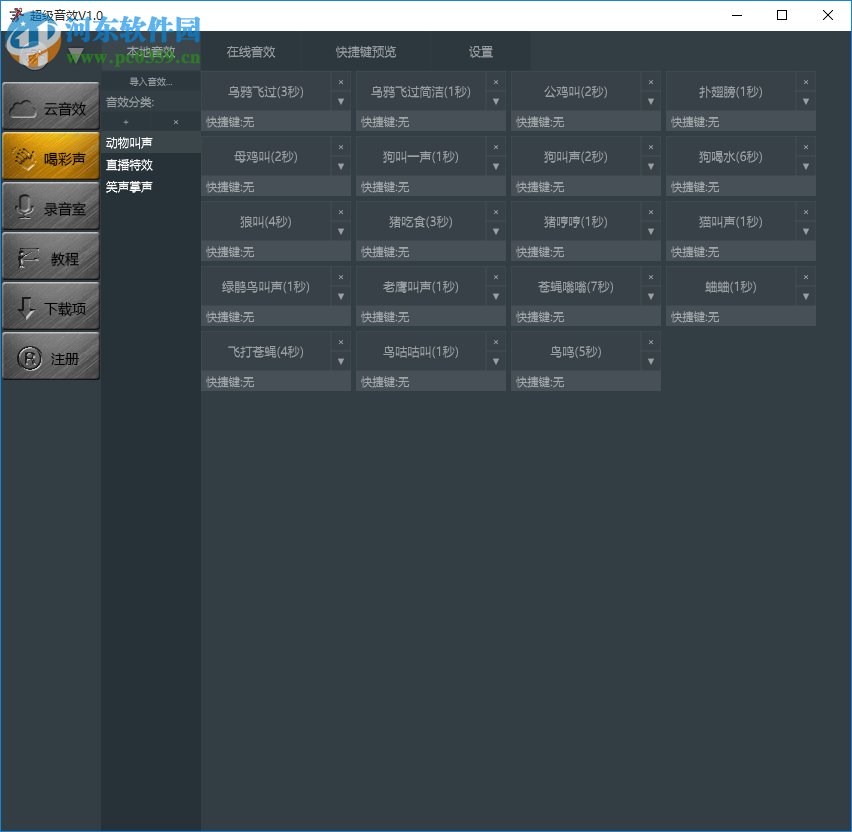Play the 猪哼哼(1秒) sound
Viewport: 852px width, 832px height.
575,221
